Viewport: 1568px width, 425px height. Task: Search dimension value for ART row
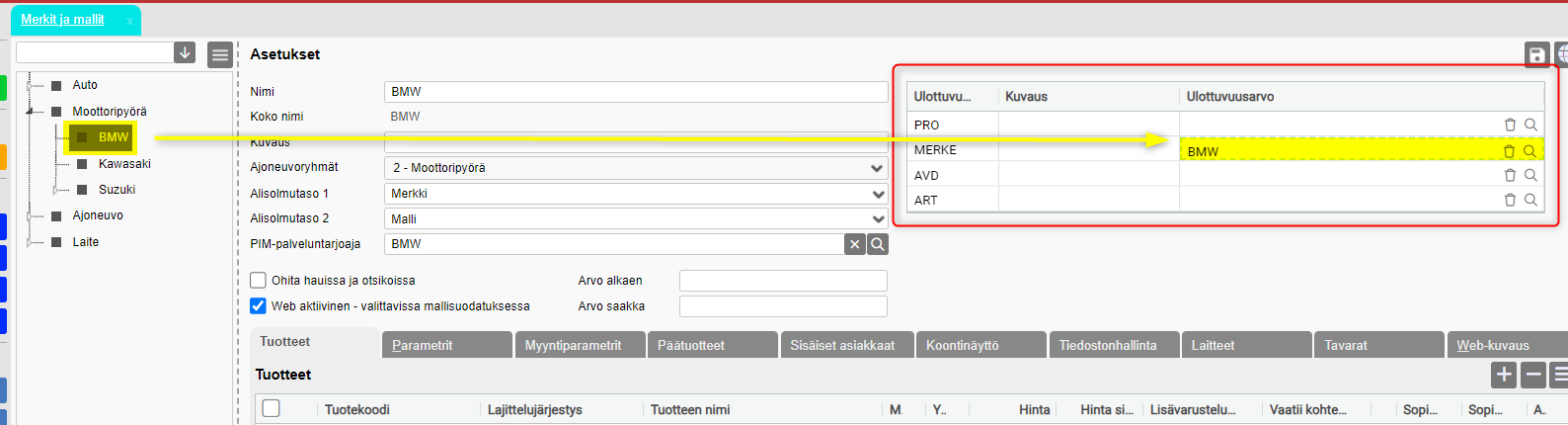click(1530, 200)
